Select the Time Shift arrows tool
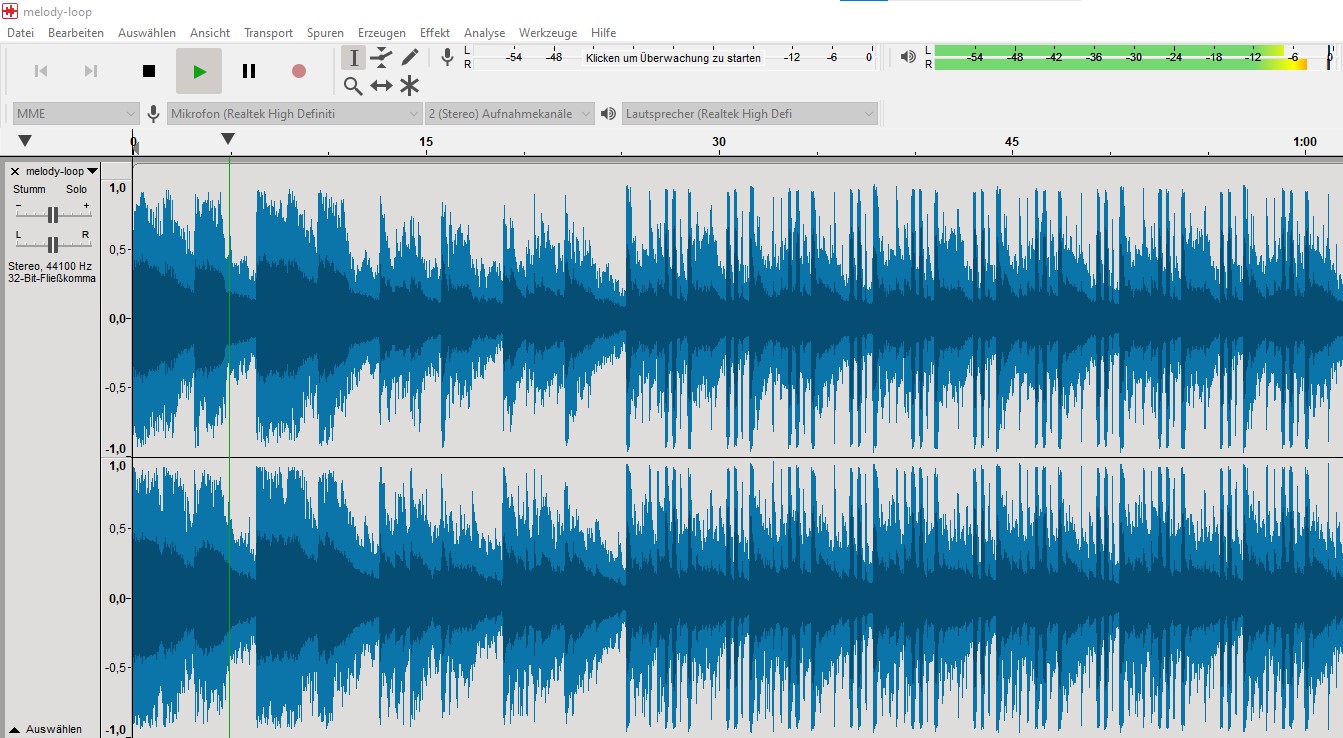 tap(381, 86)
